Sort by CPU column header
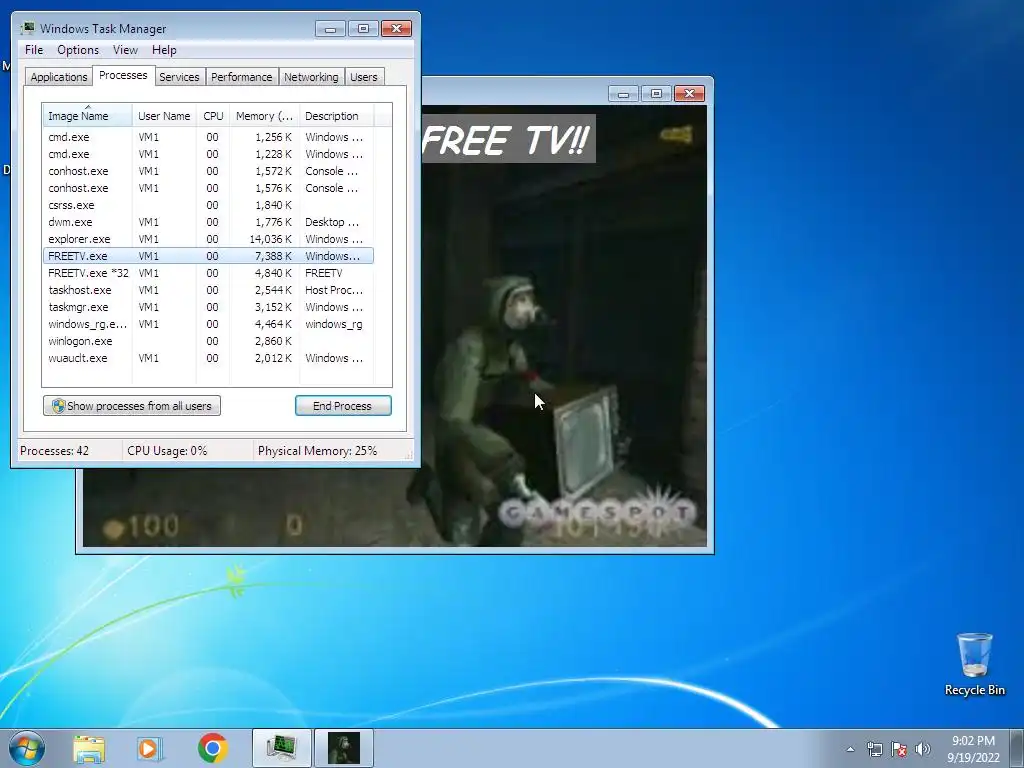 coord(213,116)
